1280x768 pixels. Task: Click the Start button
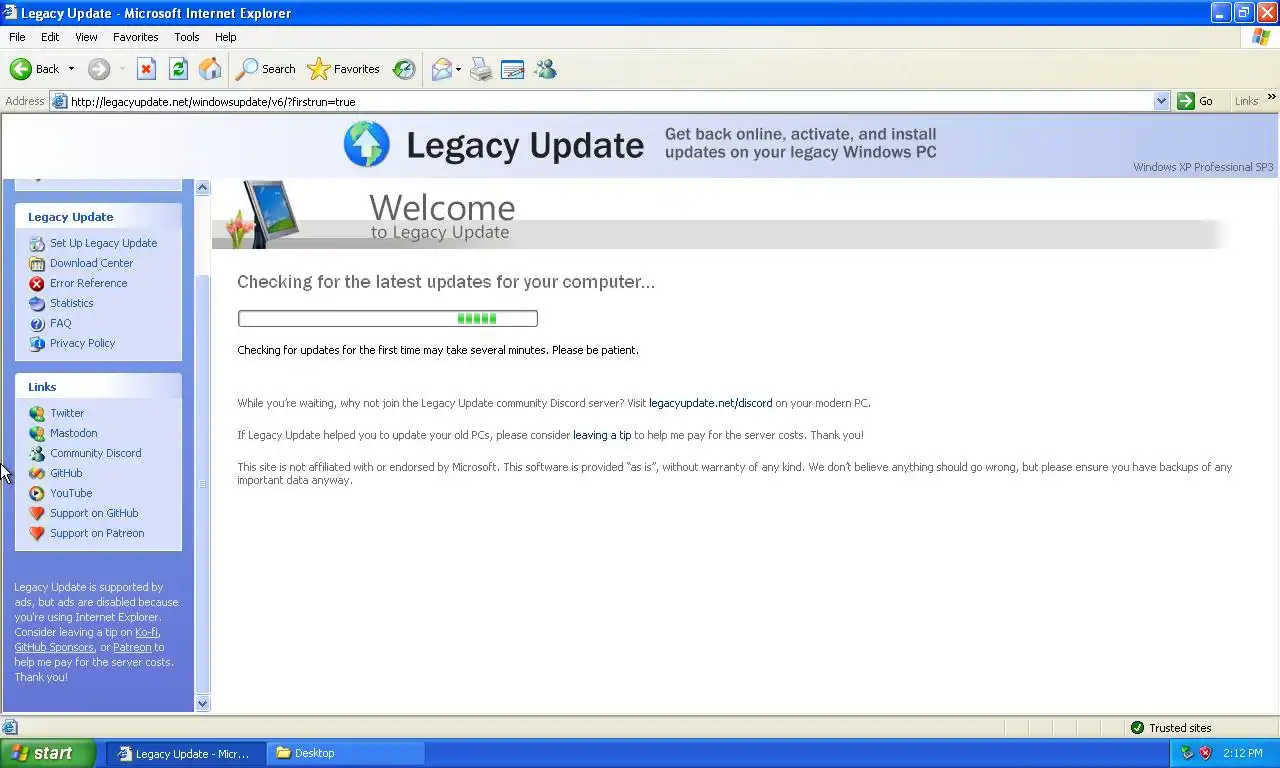point(48,753)
